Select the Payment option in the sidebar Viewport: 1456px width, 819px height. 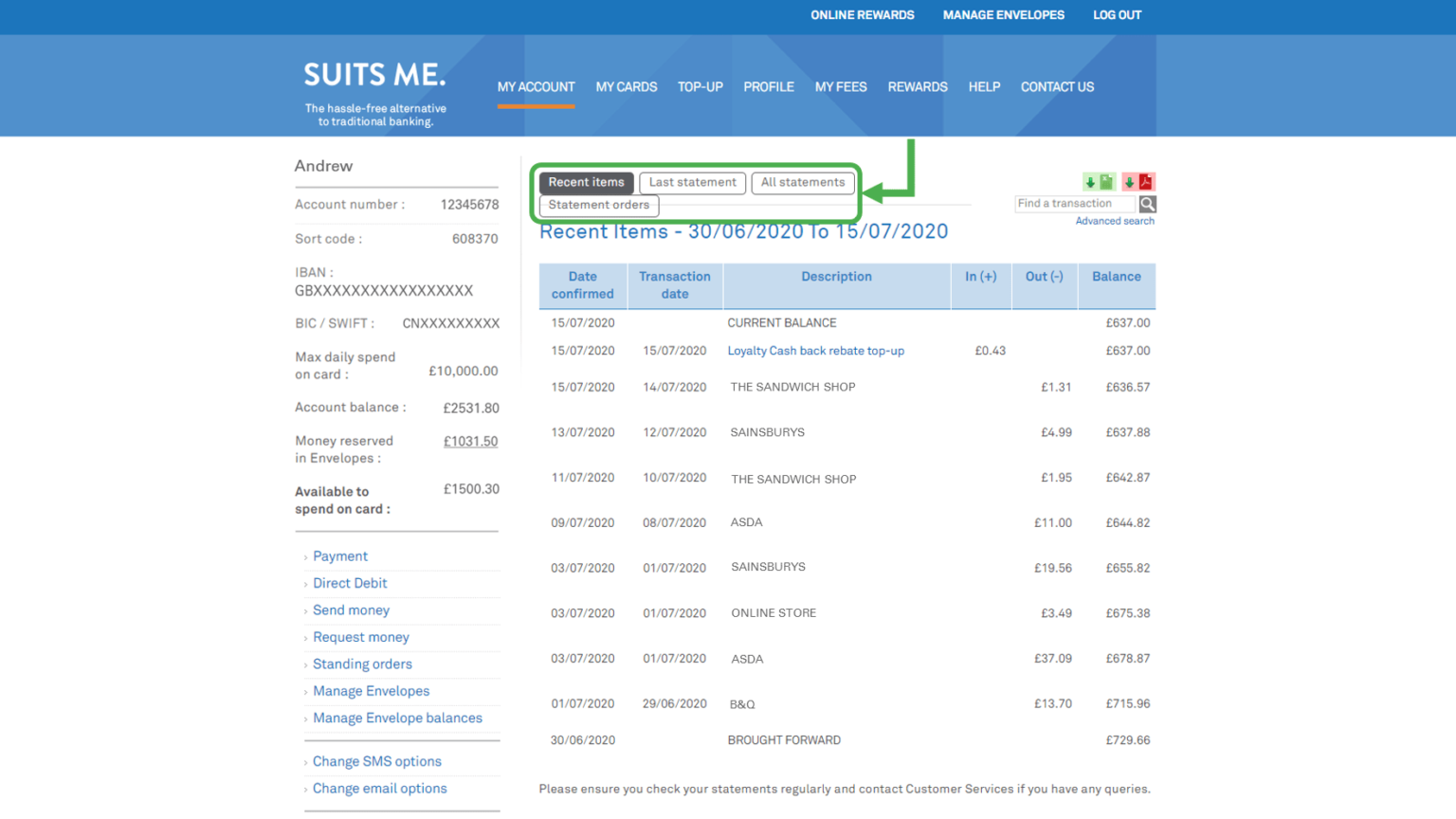pyautogui.click(x=339, y=555)
